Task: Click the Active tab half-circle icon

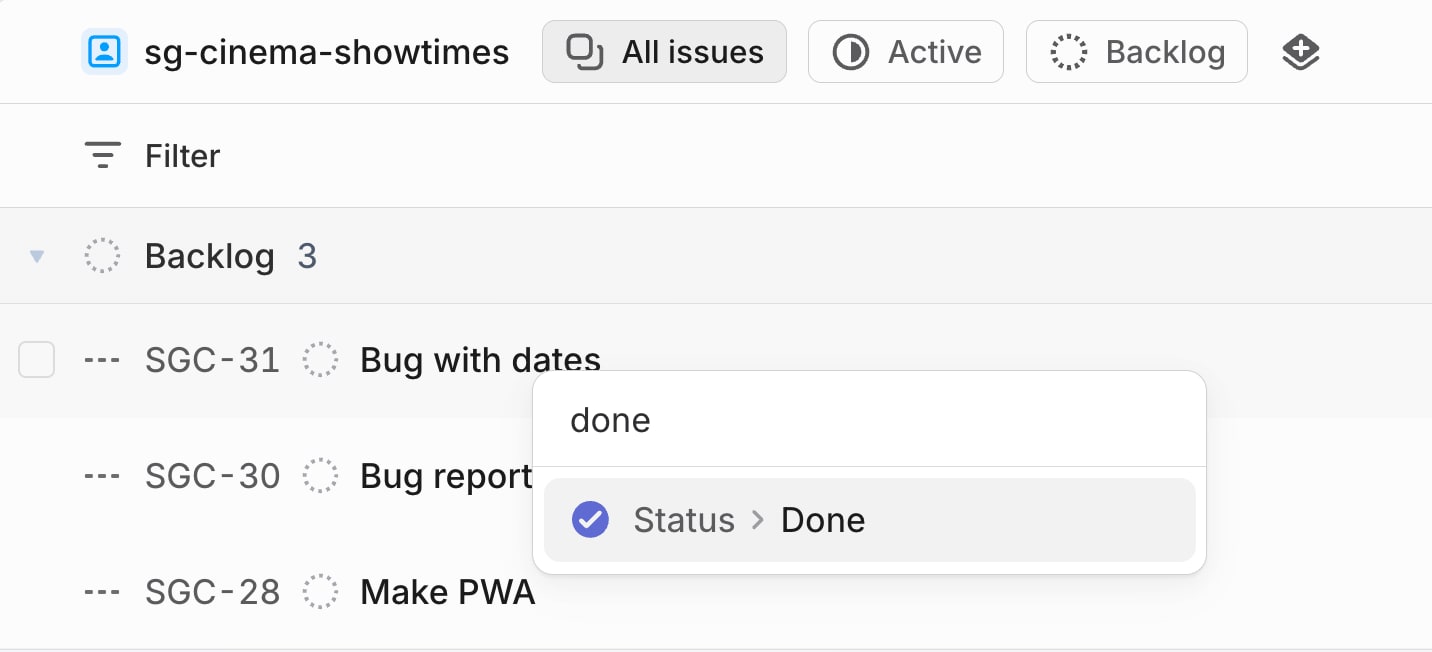Action: pyautogui.click(x=851, y=51)
